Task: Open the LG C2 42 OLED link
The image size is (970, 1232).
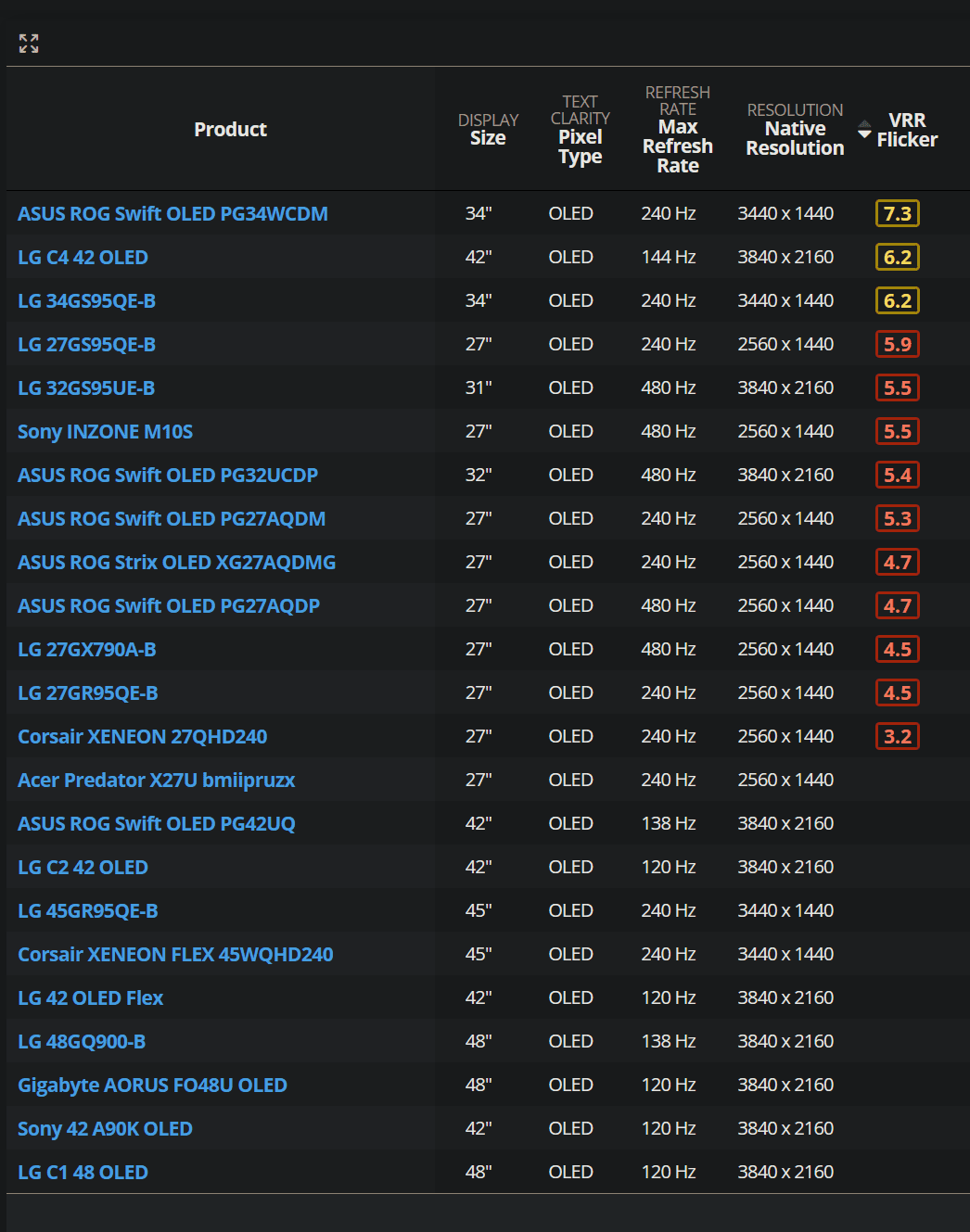Action: pos(83,868)
